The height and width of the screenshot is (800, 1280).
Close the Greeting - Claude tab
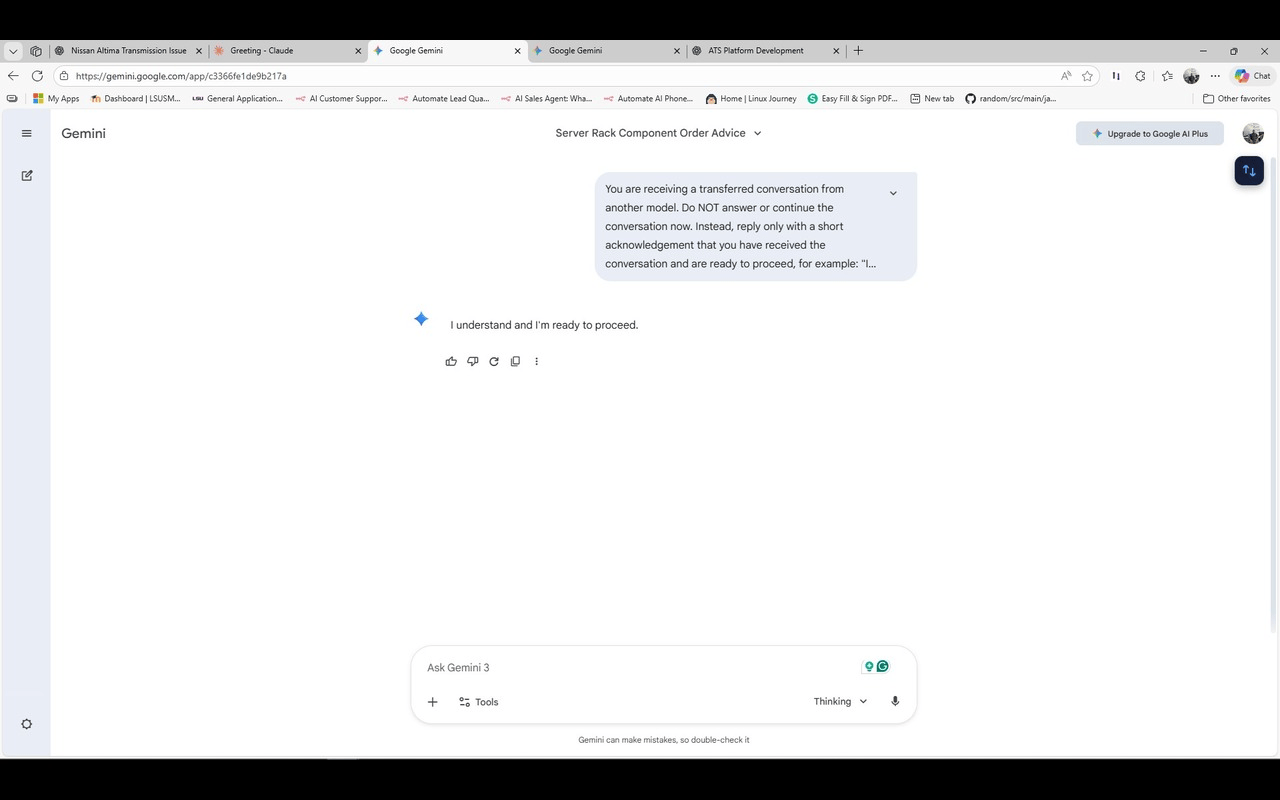pyautogui.click(x=358, y=51)
